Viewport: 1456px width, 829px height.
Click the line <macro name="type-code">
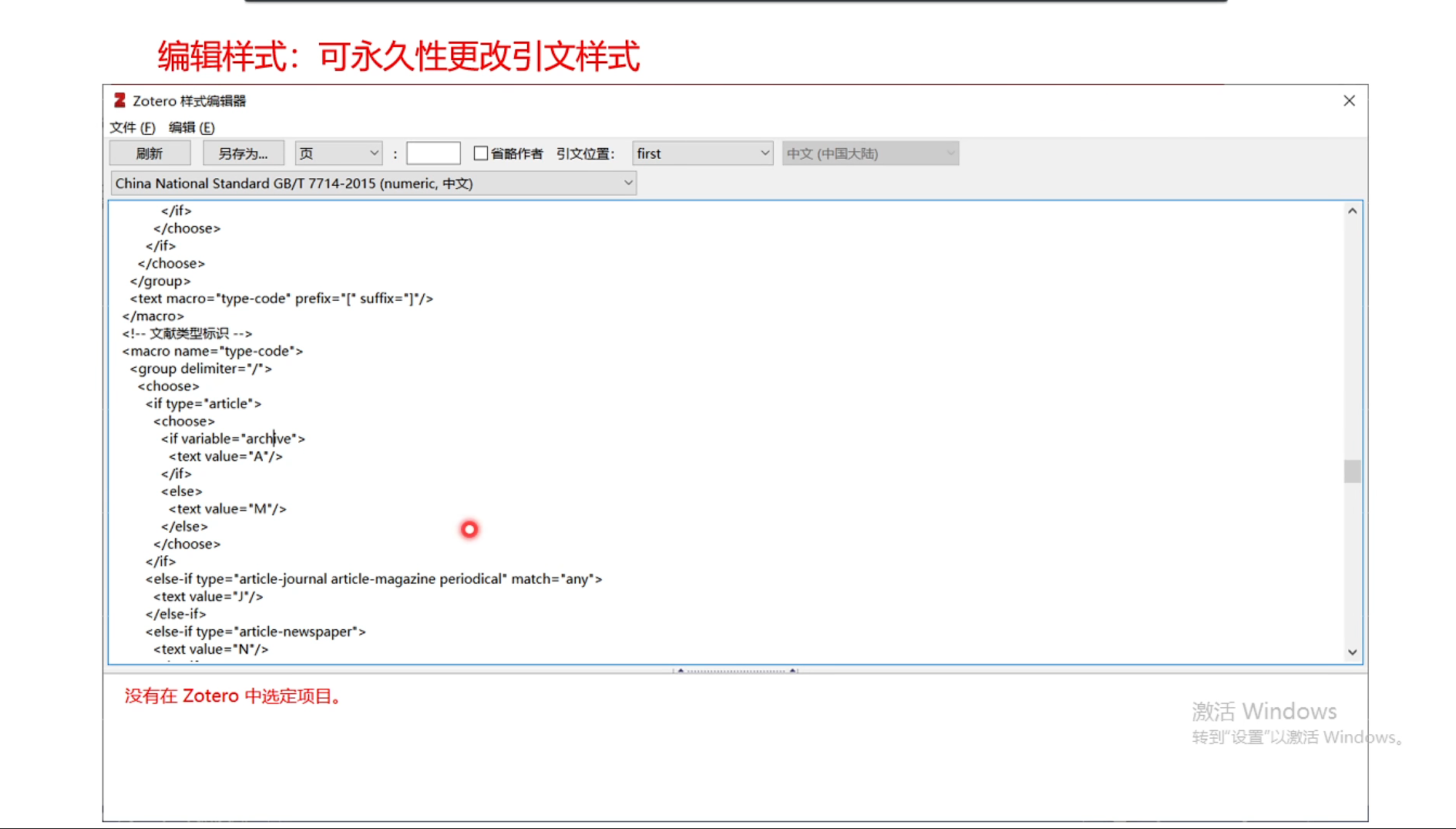[213, 351]
